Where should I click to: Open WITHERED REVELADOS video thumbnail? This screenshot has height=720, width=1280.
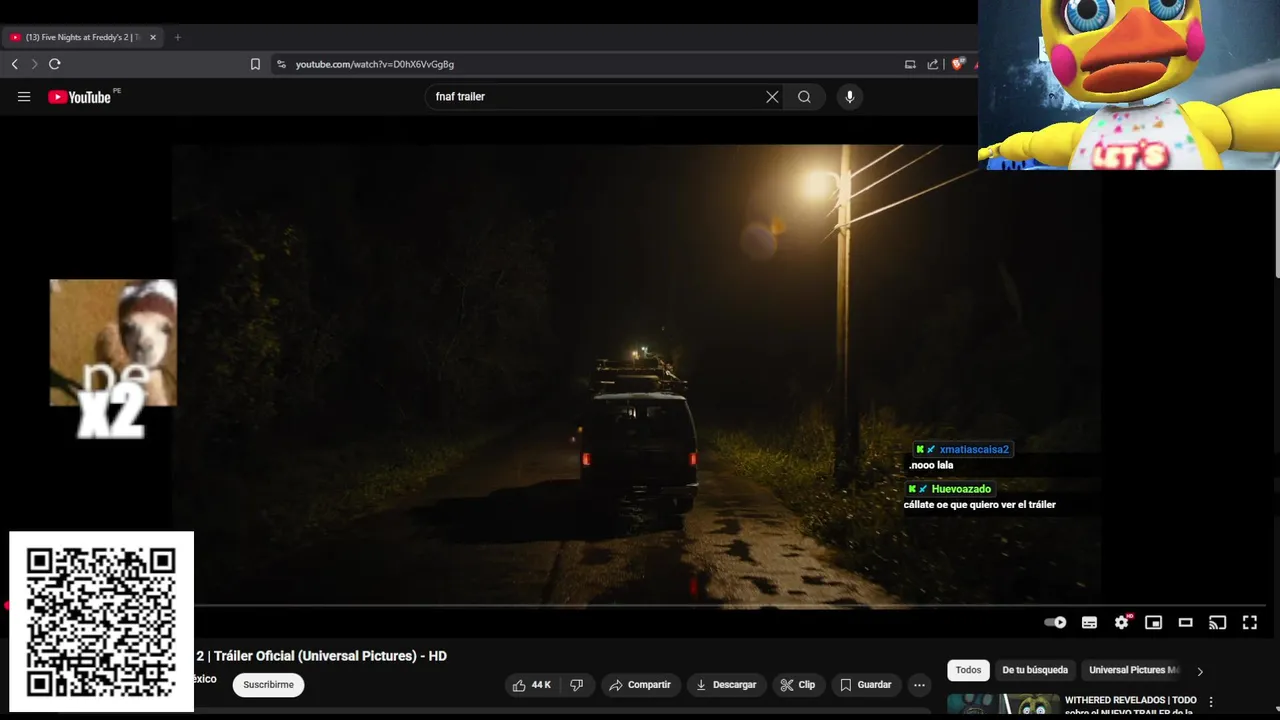tap(1003, 706)
